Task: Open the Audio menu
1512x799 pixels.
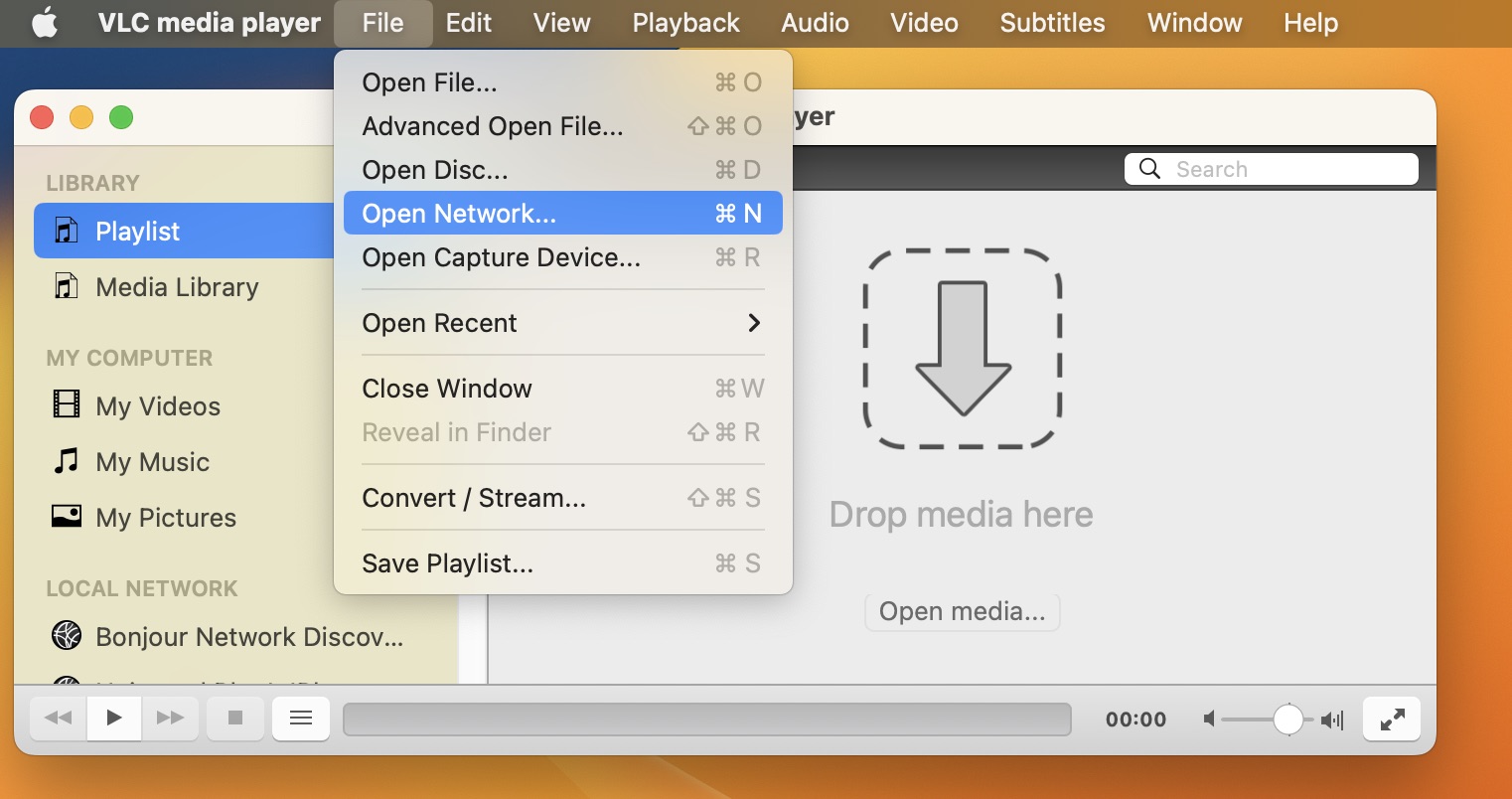Action: (816, 23)
